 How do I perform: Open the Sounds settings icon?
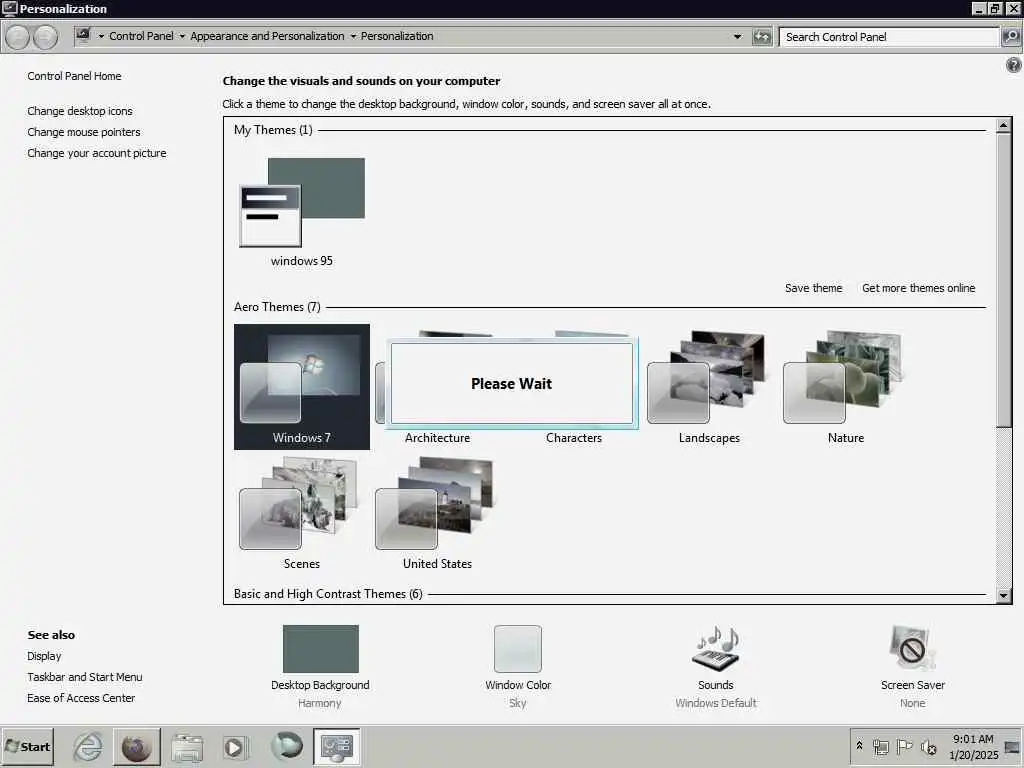[715, 648]
